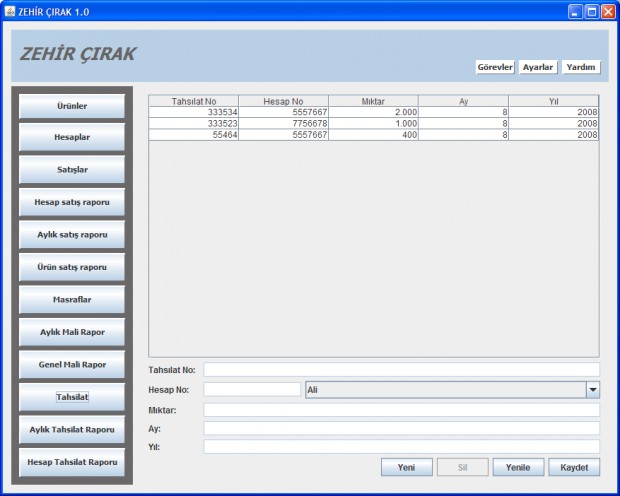Show Hesap satış raporu
The image size is (620, 496).
[72, 202]
